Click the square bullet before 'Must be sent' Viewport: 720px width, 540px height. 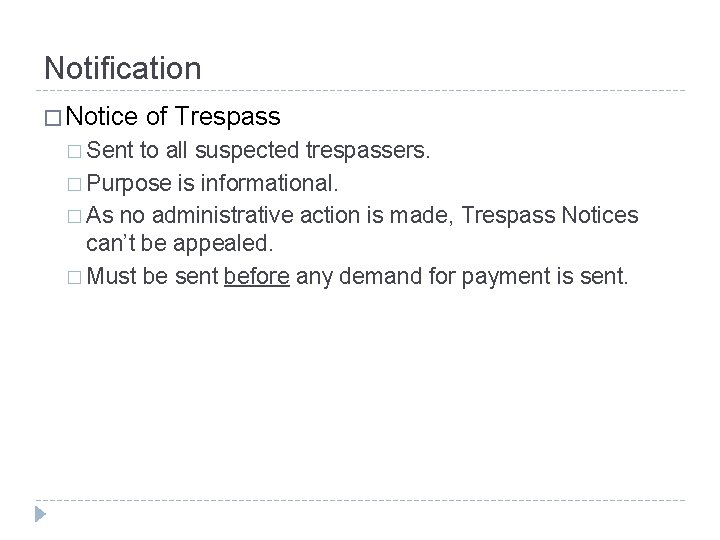pyautogui.click(x=74, y=275)
